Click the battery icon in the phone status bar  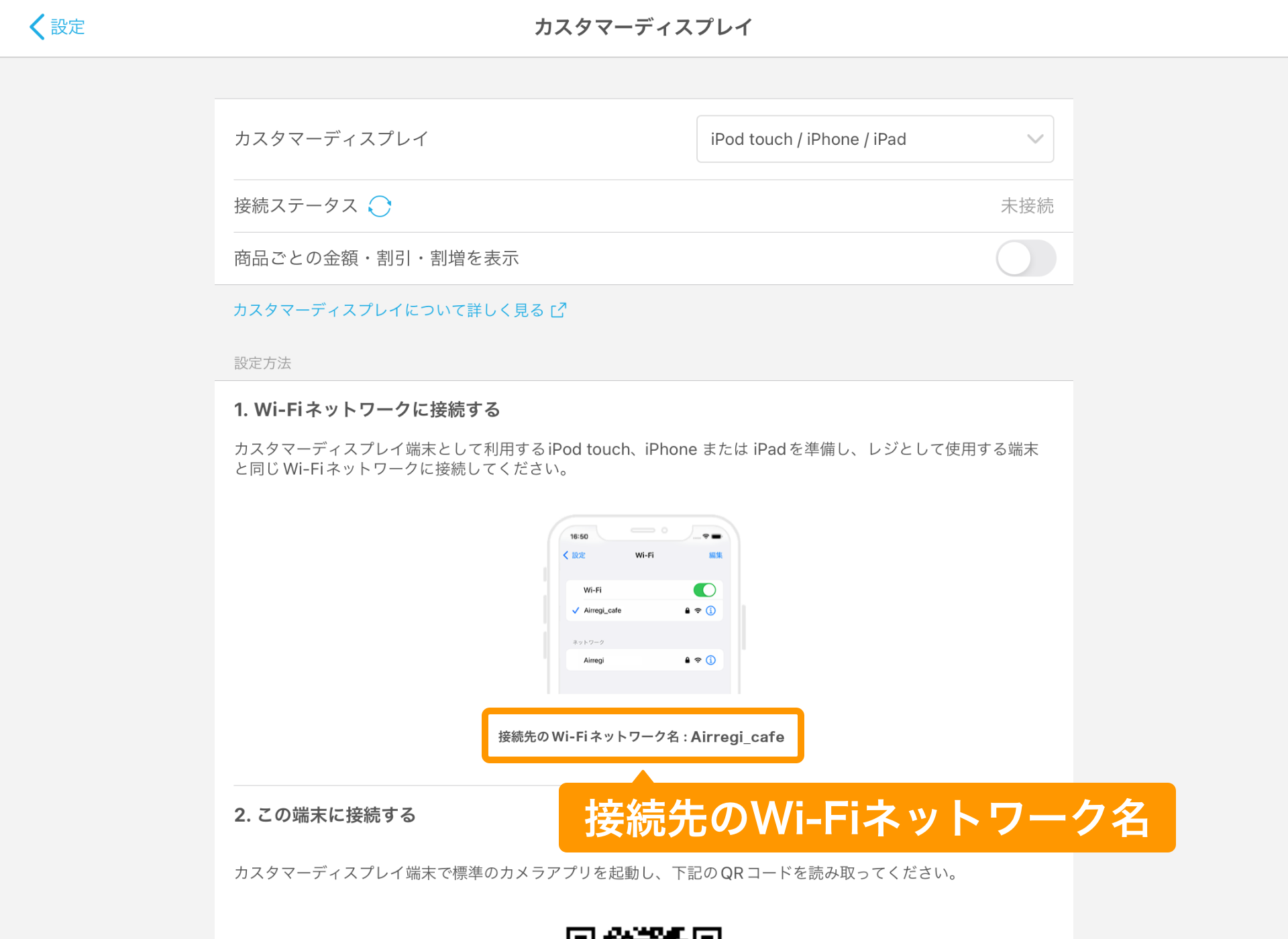(716, 537)
